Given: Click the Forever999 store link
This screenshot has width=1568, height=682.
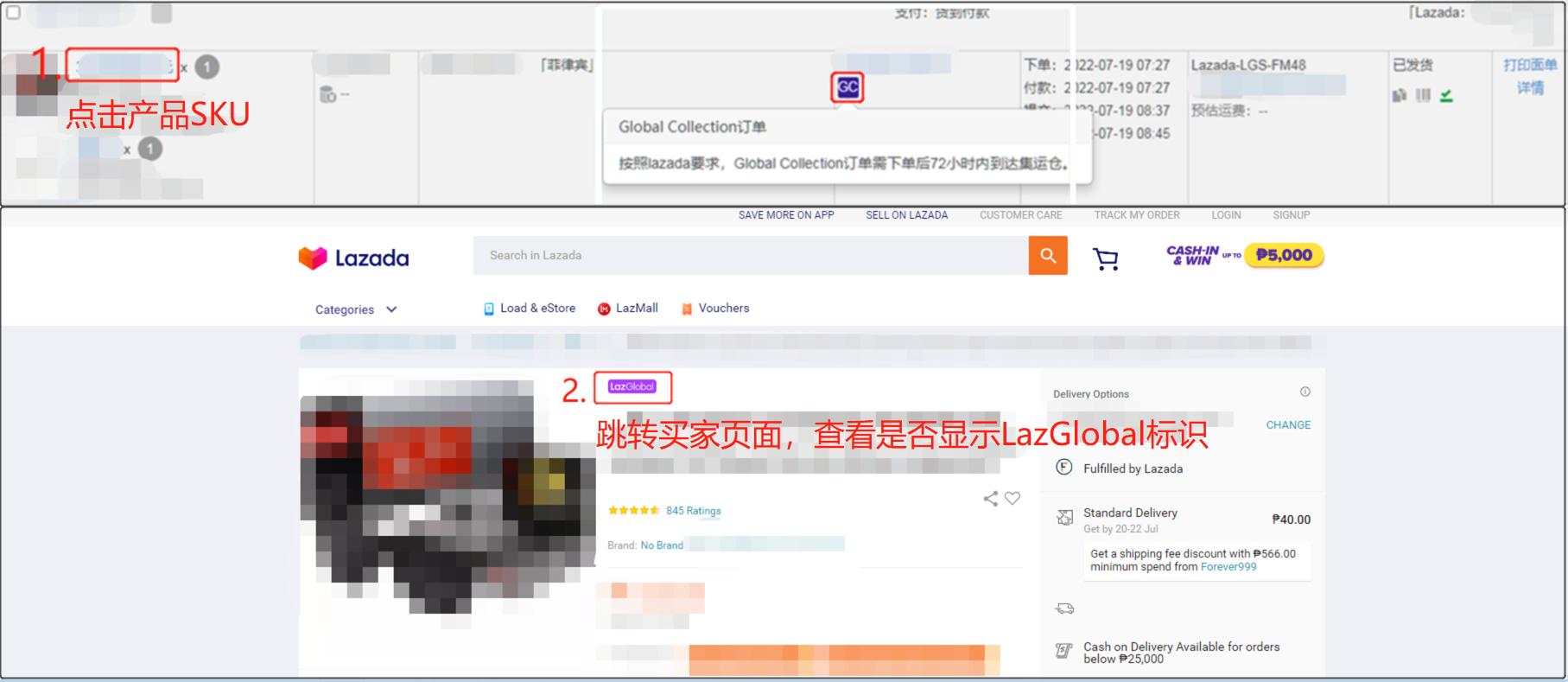Looking at the screenshot, I should (x=1228, y=567).
